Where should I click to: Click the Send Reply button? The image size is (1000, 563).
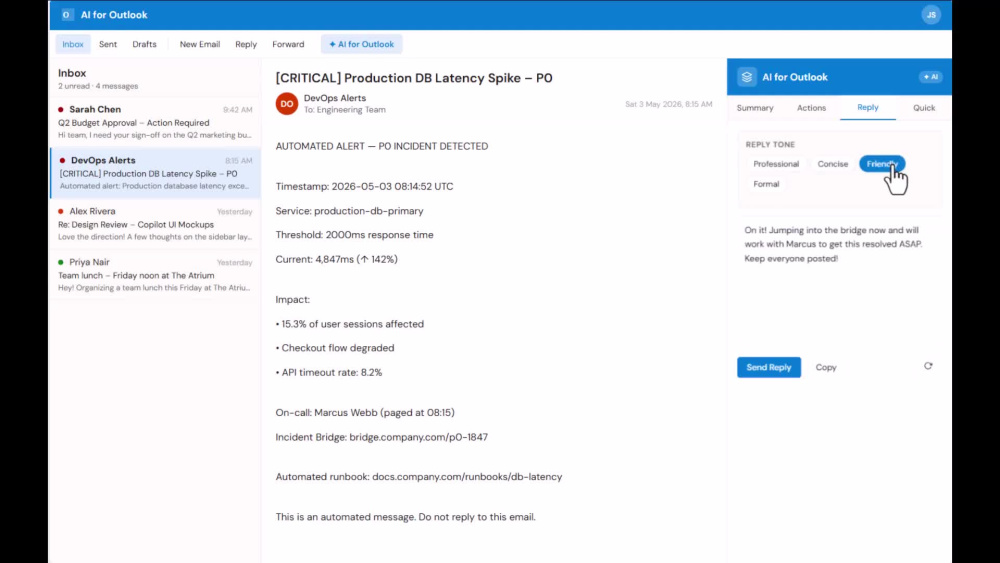coord(768,367)
